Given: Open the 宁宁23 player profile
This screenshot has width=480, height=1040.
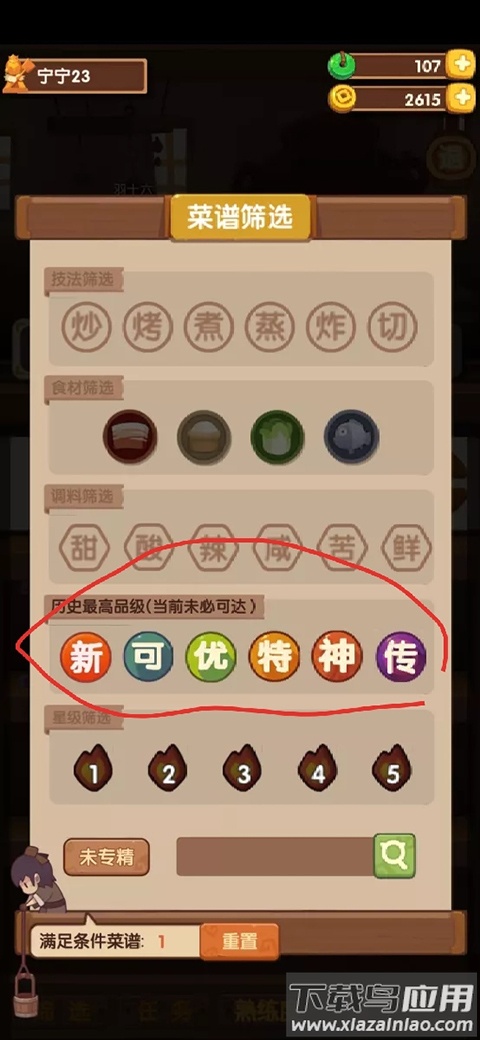Looking at the screenshot, I should [x=75, y=76].
